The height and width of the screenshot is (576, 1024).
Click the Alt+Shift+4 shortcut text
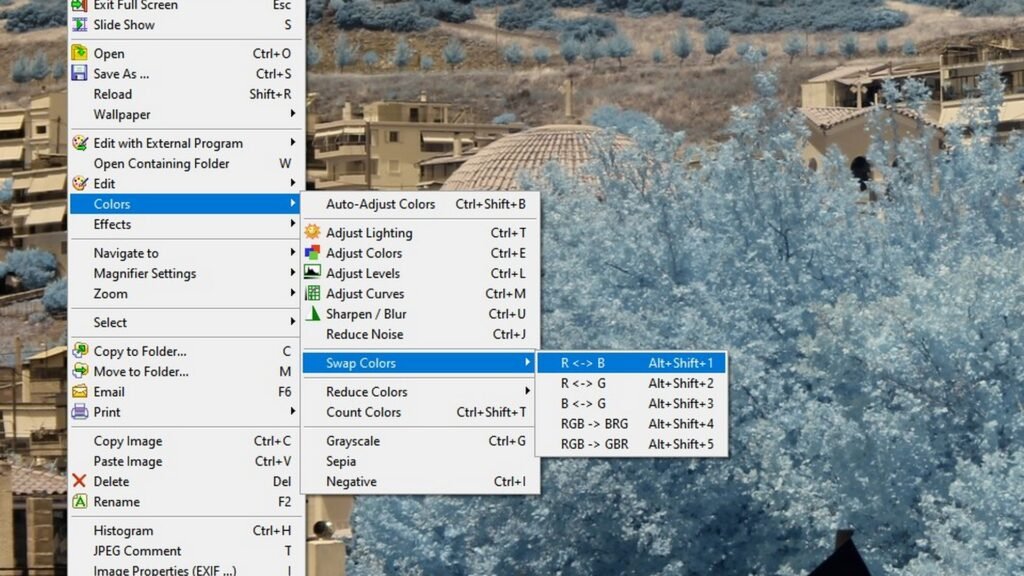680,423
